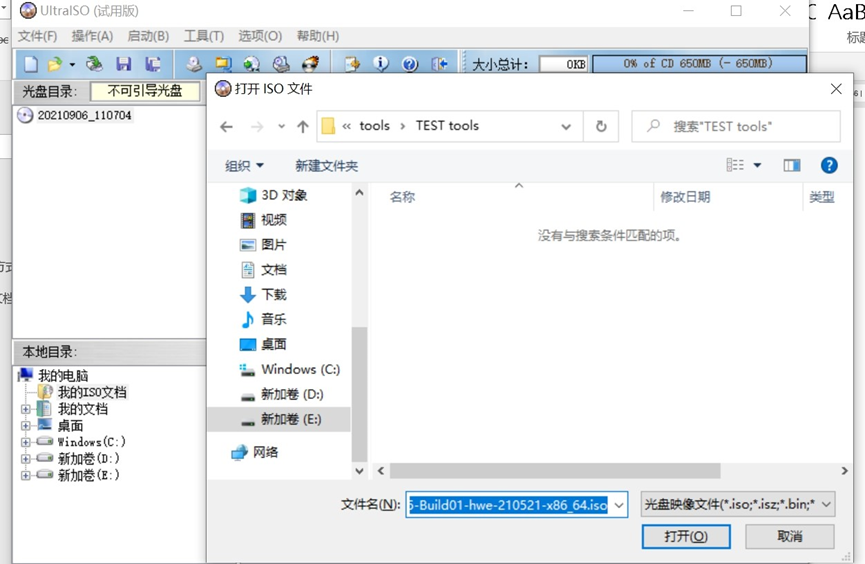The width and height of the screenshot is (865, 564).
Task: Select the 20210906_110704 disc icon in the tree
Action: coord(25,115)
